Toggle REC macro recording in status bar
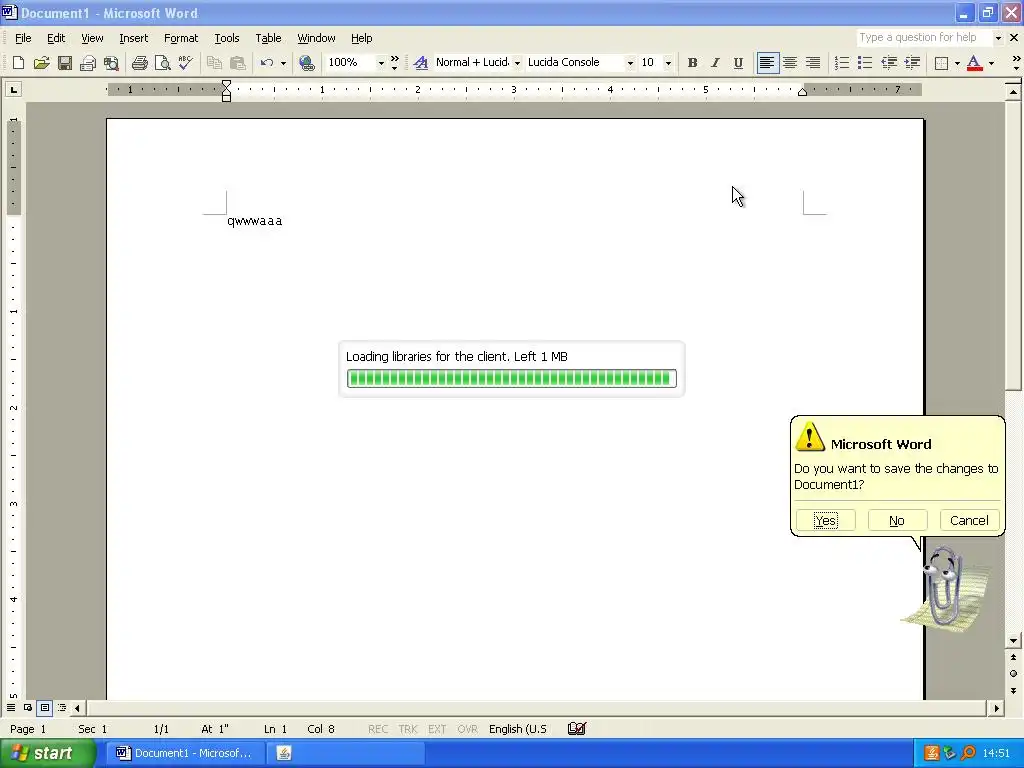1024x768 pixels. (377, 729)
